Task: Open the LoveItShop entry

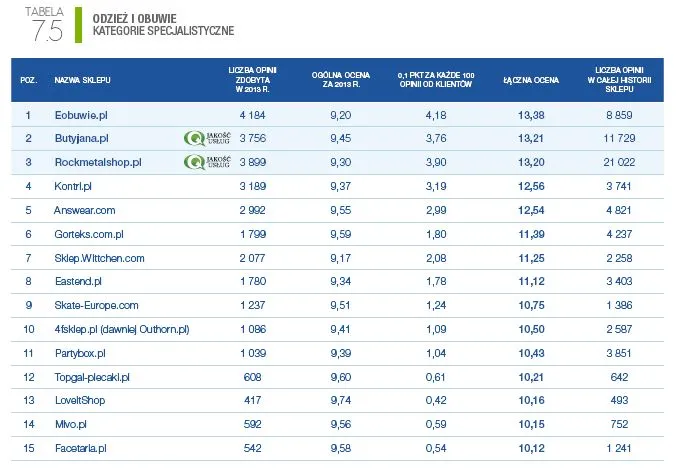Action: click(x=81, y=401)
